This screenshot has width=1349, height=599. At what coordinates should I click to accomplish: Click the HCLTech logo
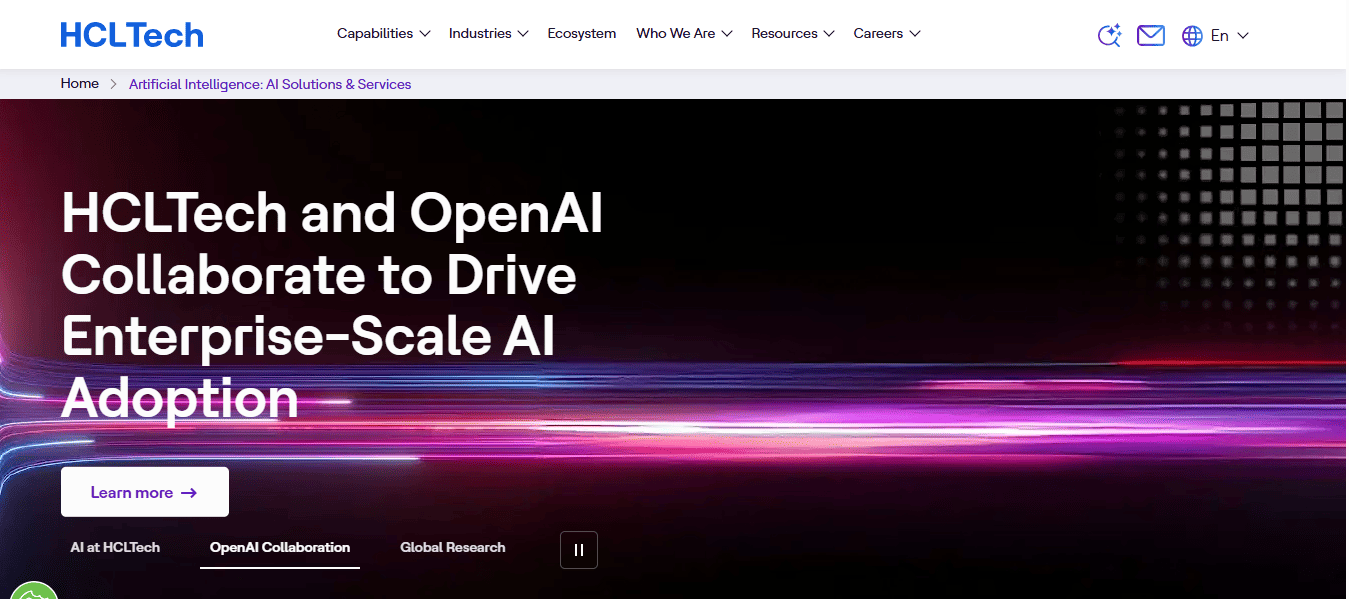tap(132, 35)
